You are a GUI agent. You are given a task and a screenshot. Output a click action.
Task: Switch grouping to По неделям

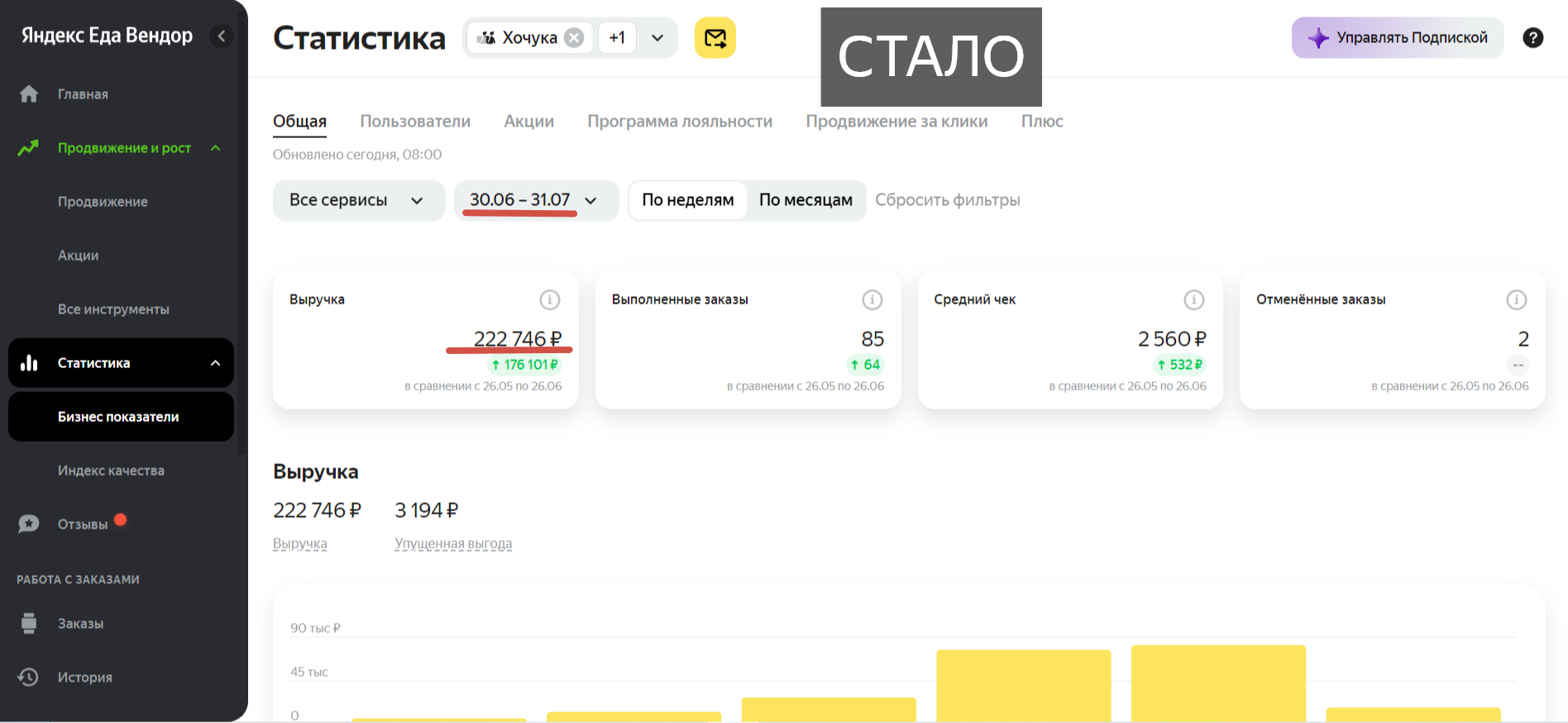(688, 200)
